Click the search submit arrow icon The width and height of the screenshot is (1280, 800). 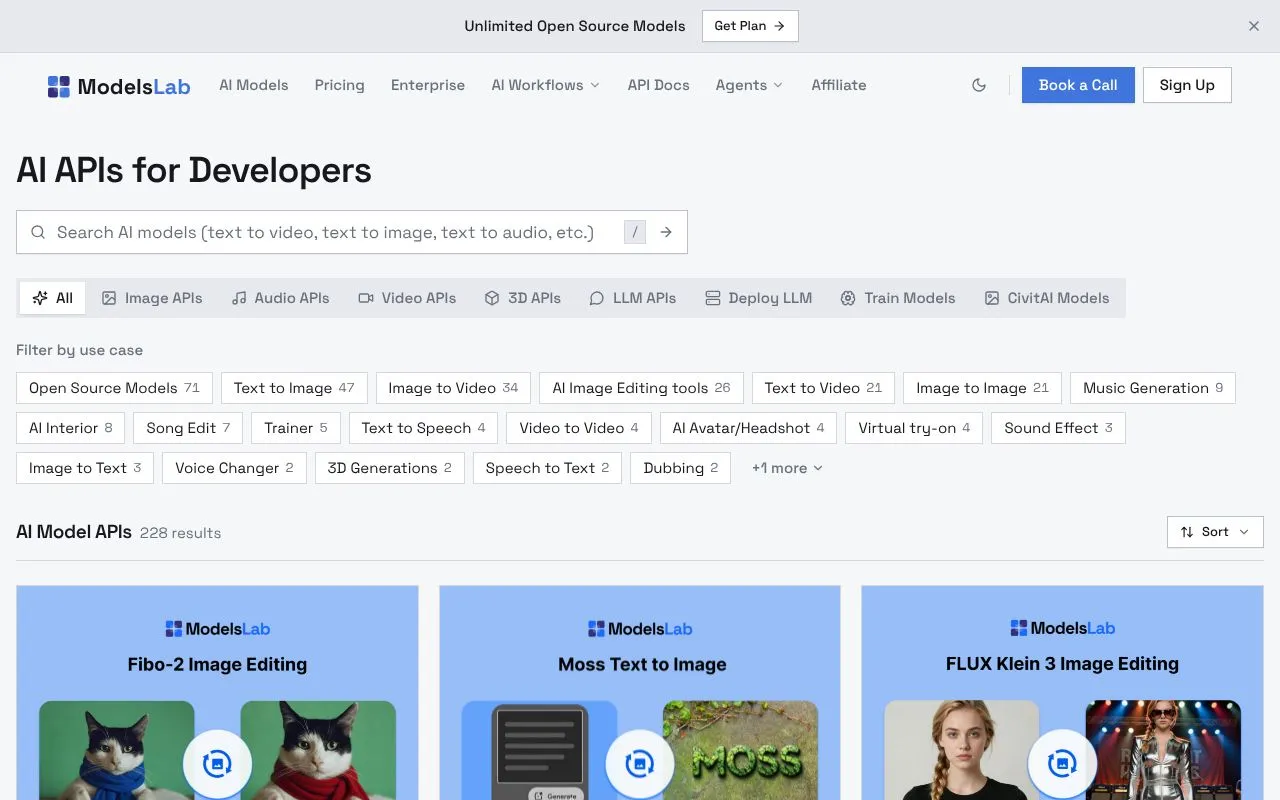tap(666, 232)
